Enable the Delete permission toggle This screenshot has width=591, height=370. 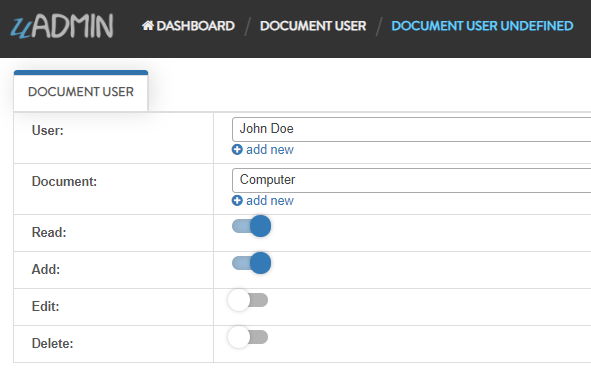248,337
